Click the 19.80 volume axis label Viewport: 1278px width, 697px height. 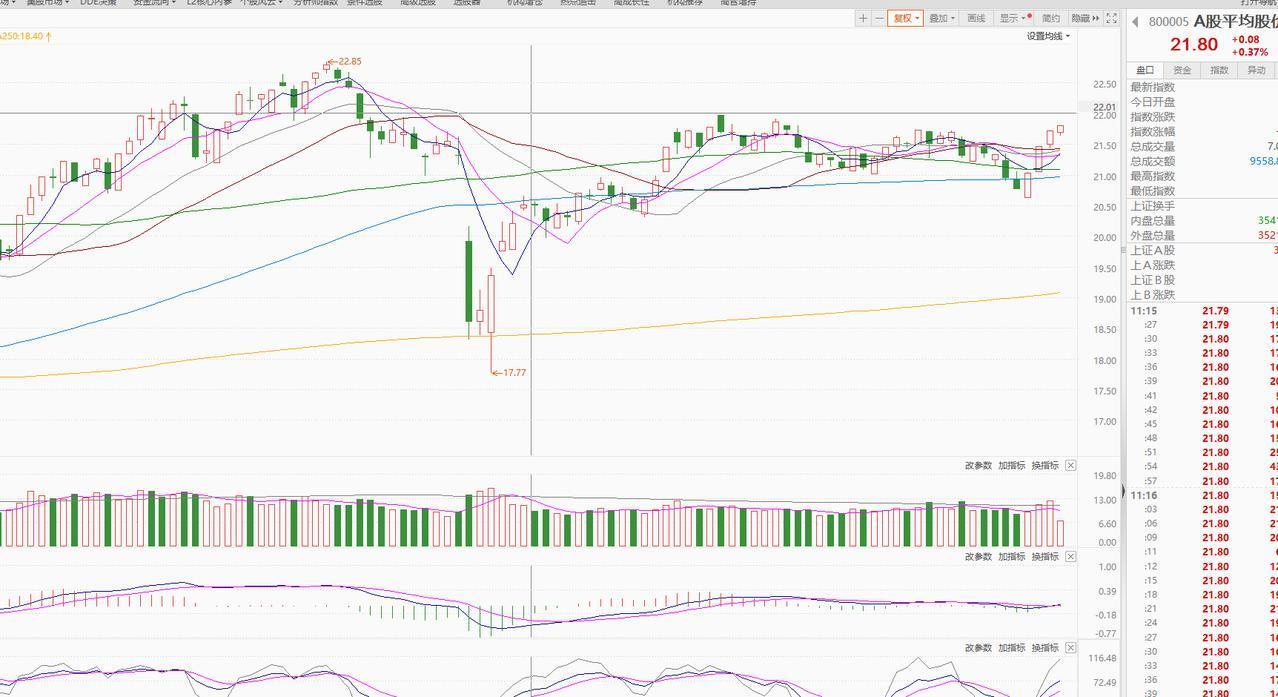tap(1105, 476)
